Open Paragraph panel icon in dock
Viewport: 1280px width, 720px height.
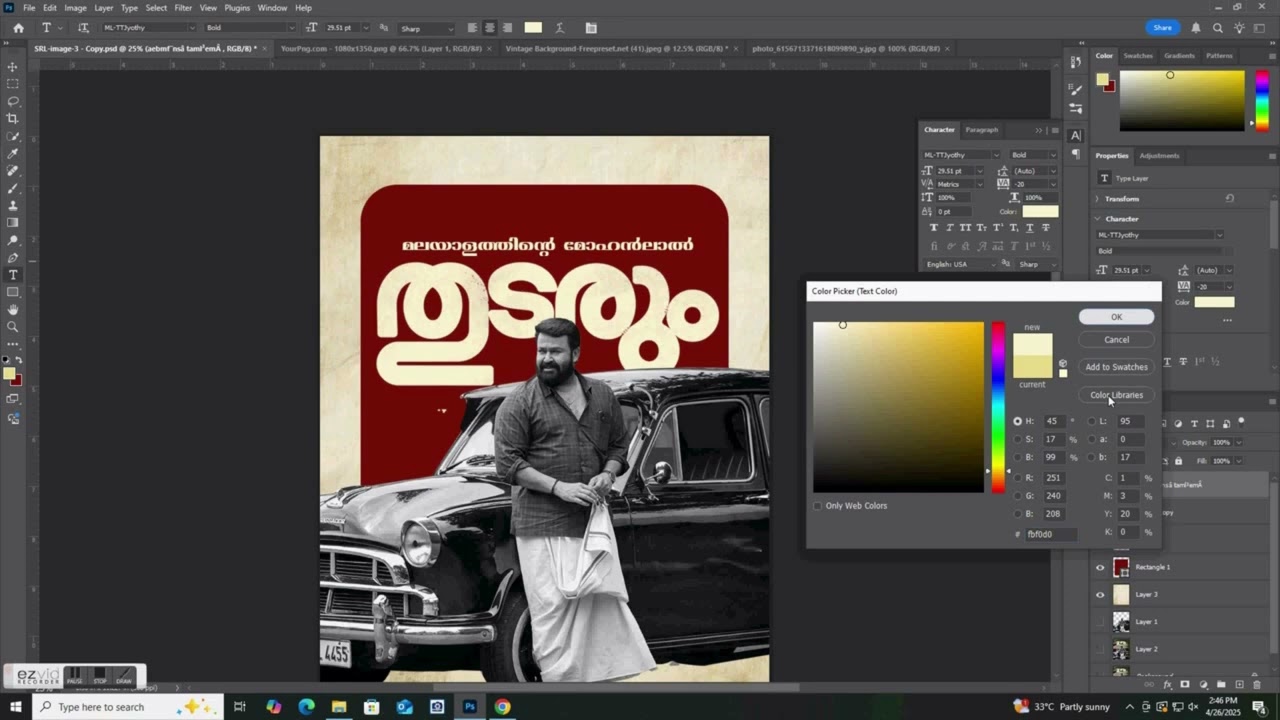coord(1075,154)
